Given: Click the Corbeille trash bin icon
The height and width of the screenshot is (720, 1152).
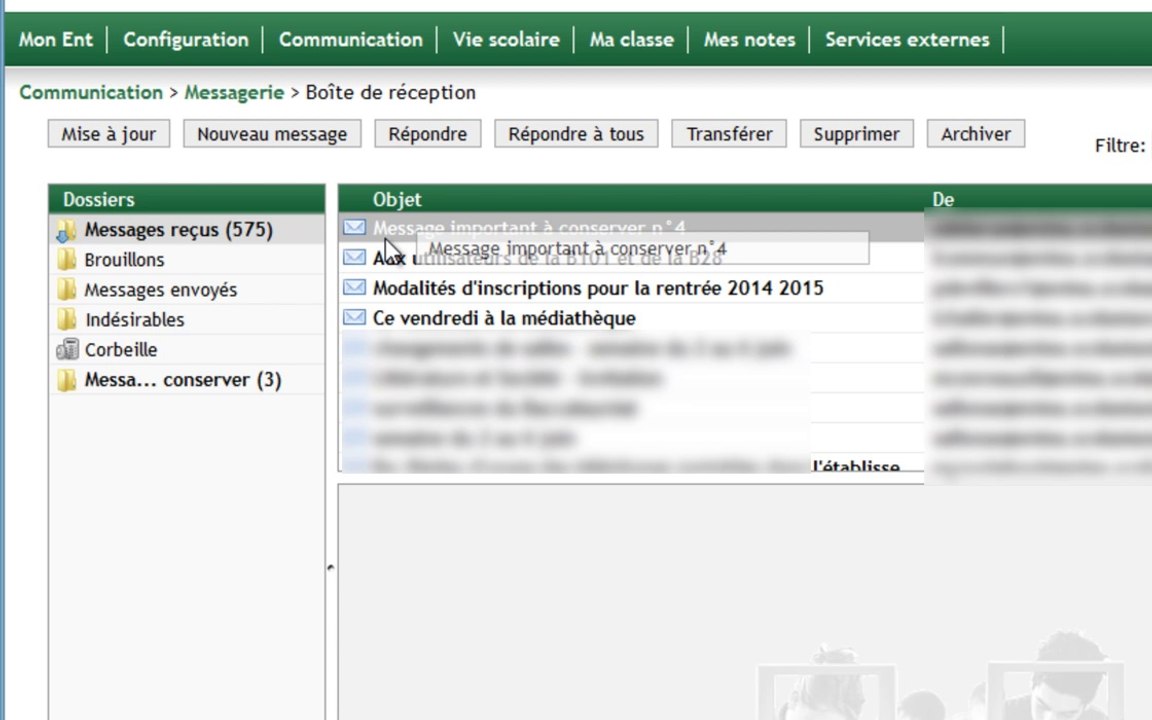Looking at the screenshot, I should [x=67, y=349].
